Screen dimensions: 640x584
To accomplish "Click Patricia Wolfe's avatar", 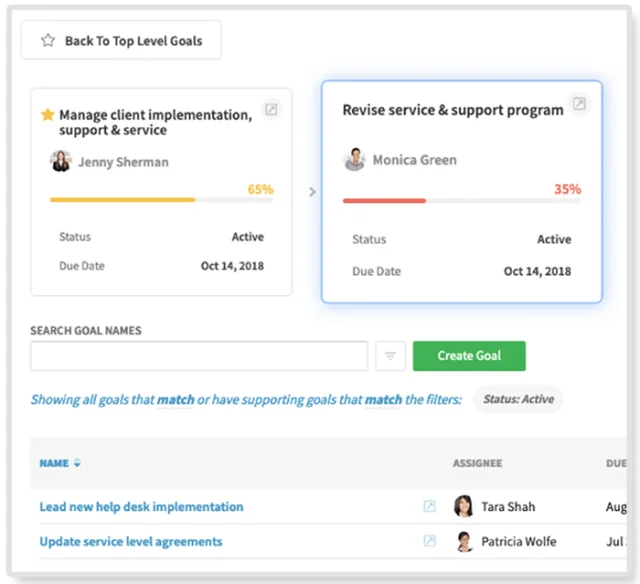I will click(x=464, y=541).
